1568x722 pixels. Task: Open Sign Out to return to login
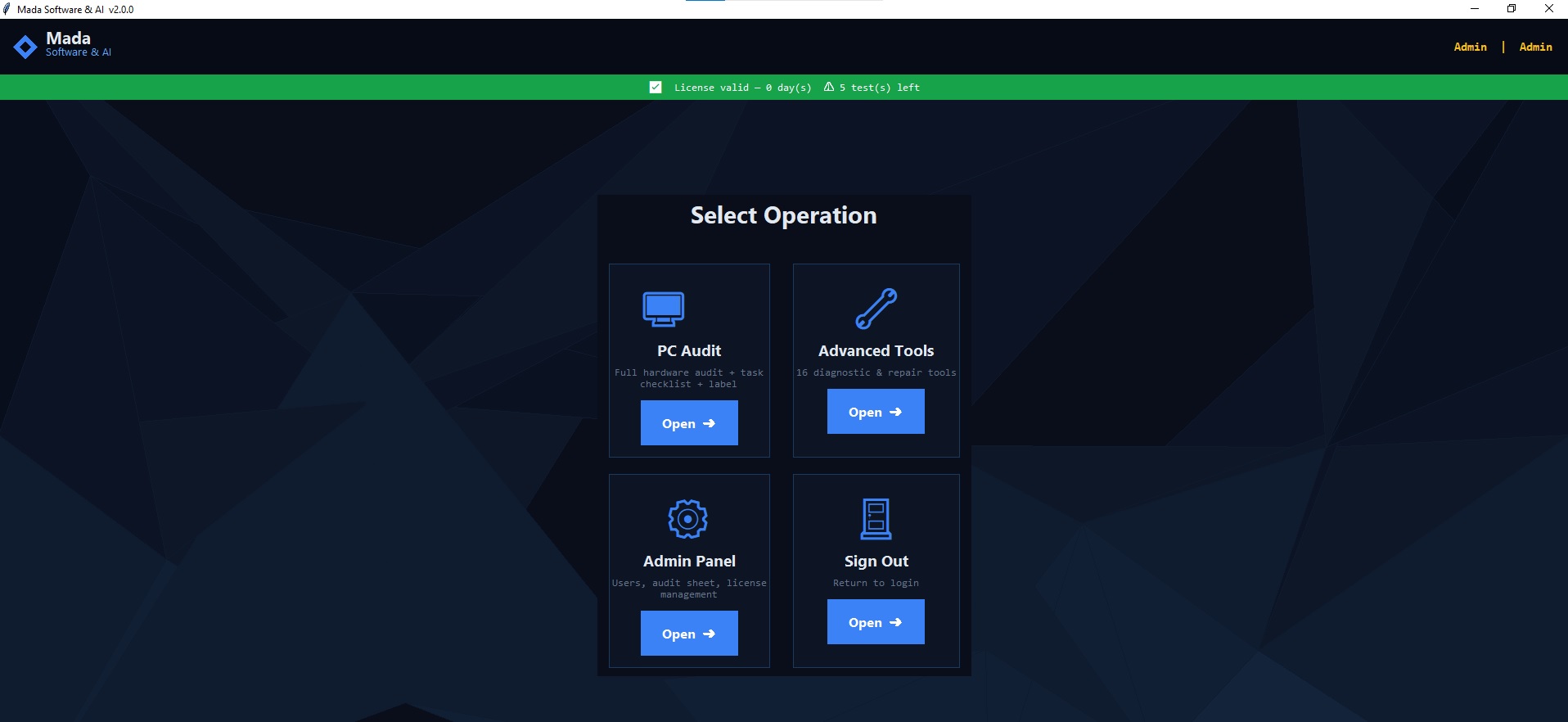click(876, 622)
